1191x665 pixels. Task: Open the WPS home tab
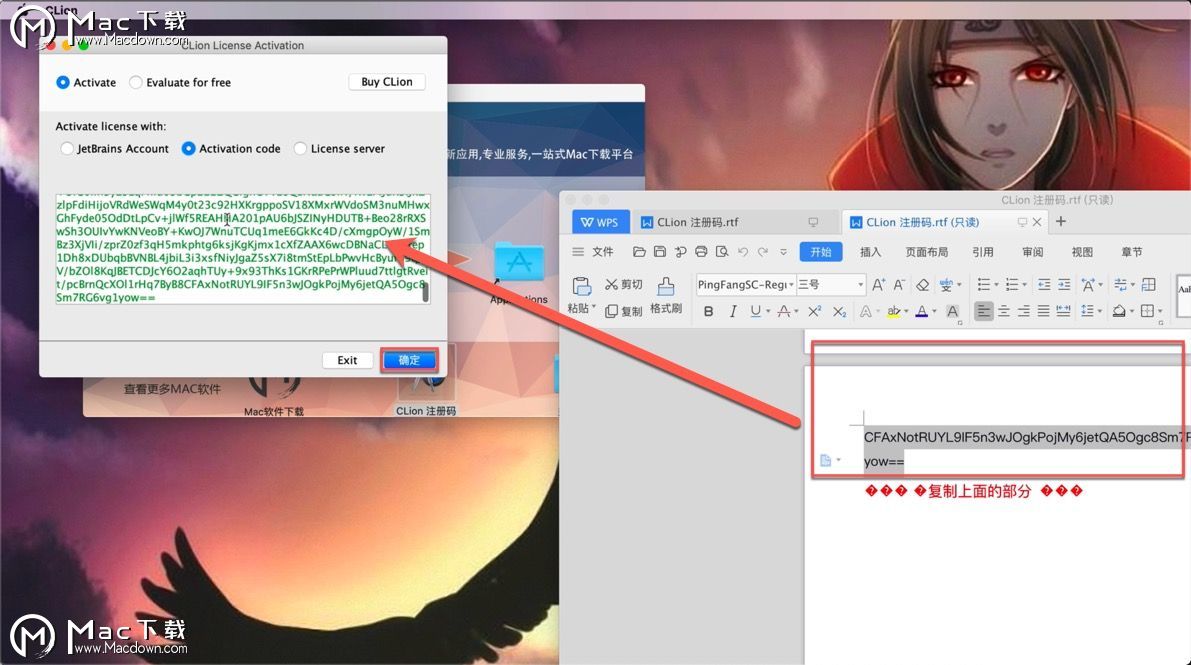[x=600, y=222]
